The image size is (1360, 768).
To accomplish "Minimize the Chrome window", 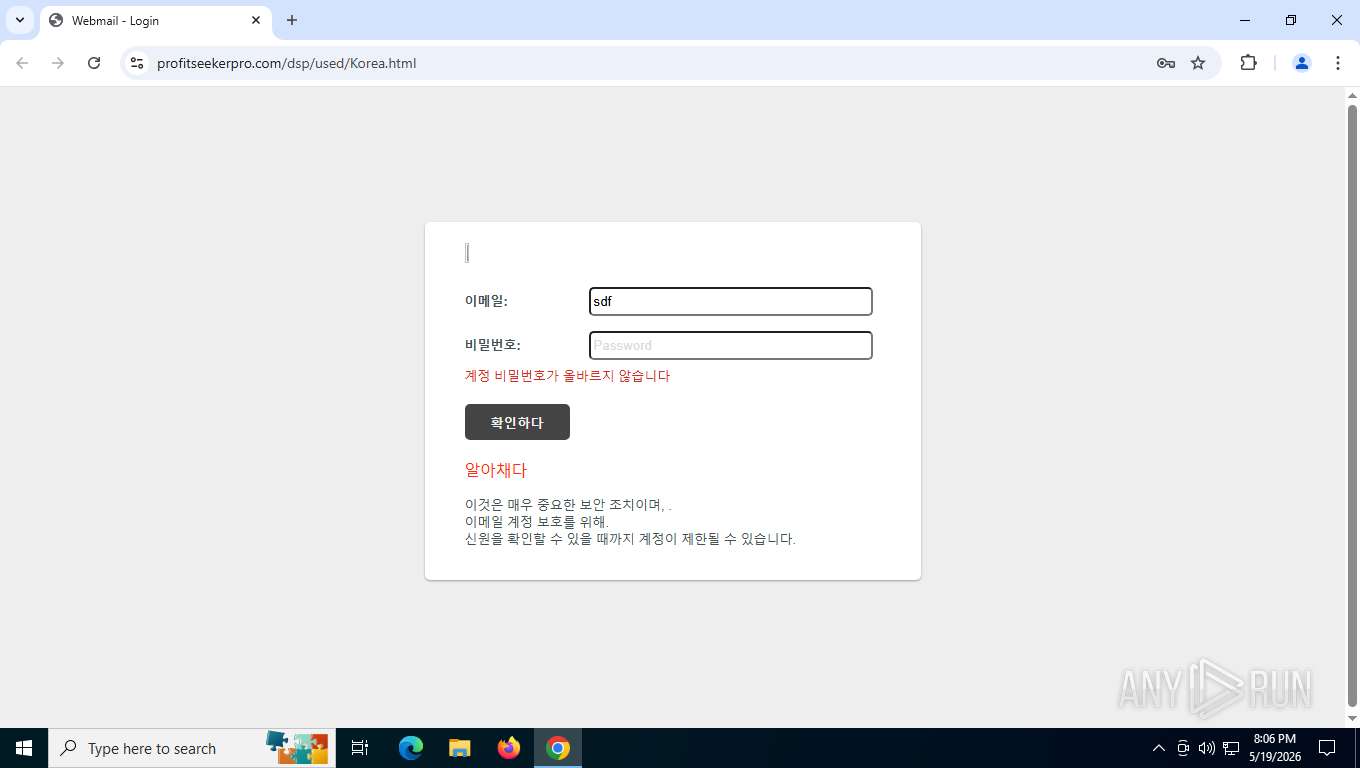I will coord(1245,20).
